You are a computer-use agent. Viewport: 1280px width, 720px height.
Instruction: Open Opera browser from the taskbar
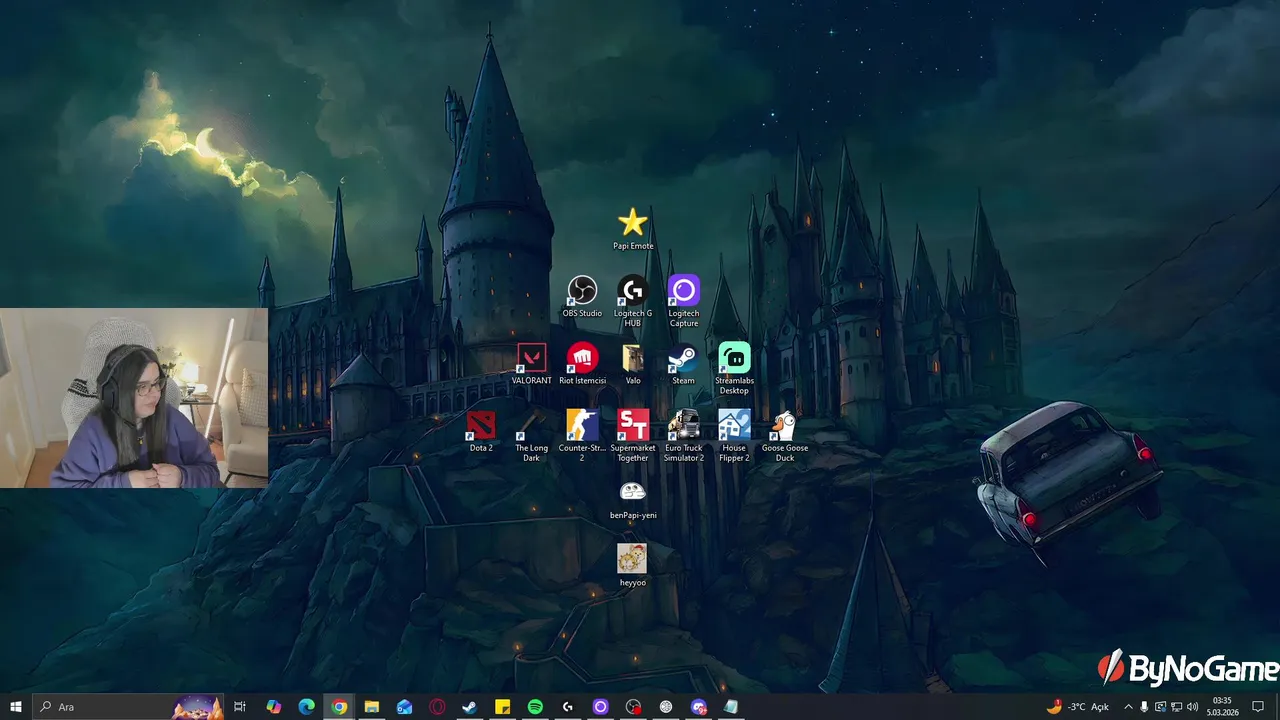pos(437,706)
